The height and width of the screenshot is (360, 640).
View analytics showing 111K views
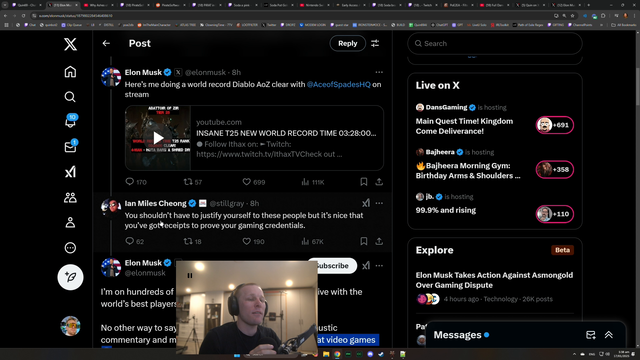coord(313,182)
